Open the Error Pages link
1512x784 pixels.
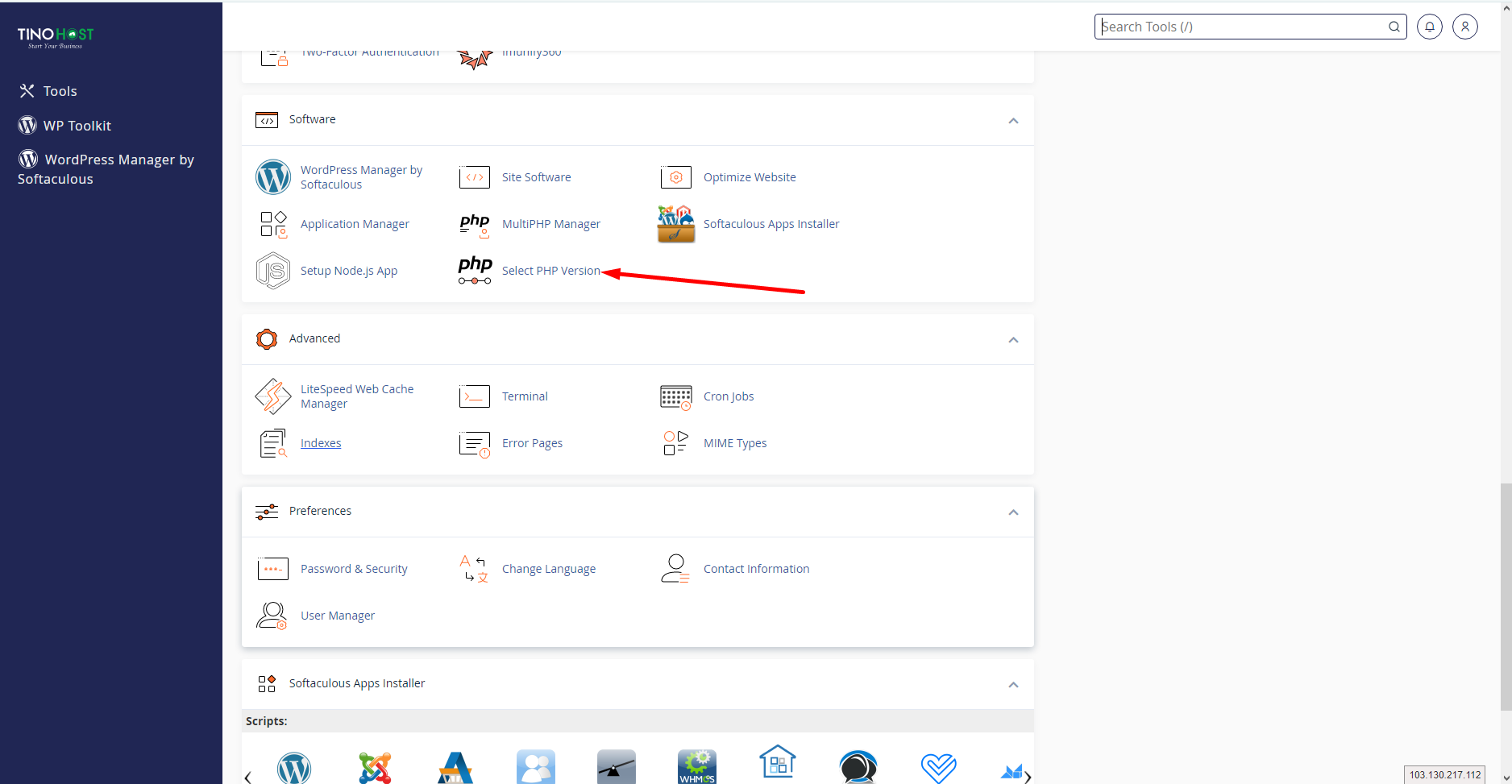pos(532,443)
